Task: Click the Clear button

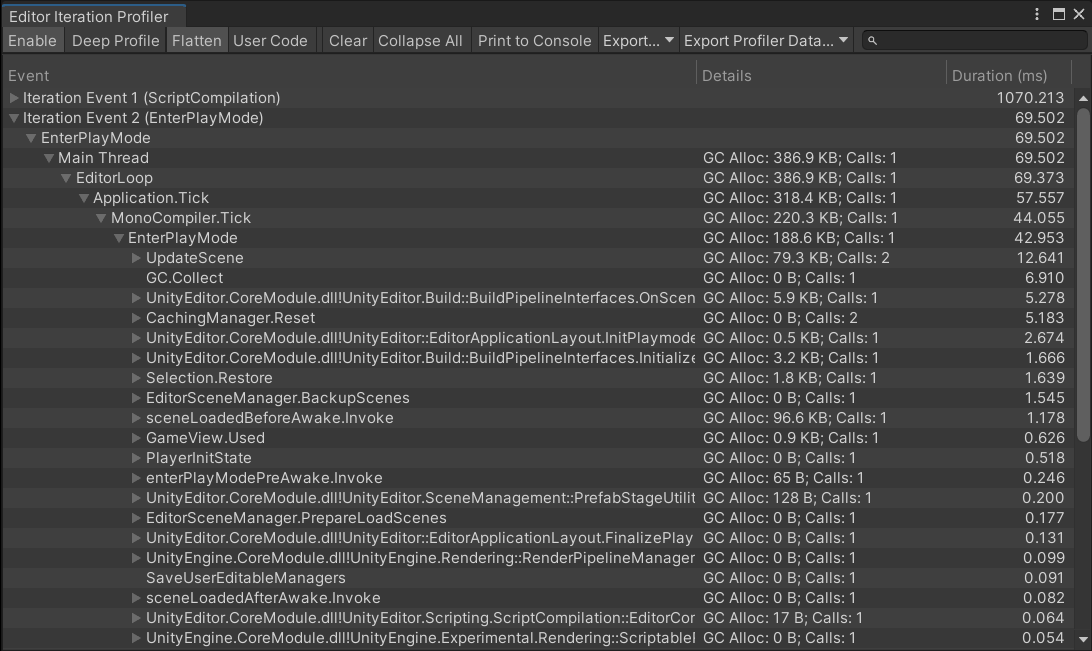Action: click(348, 41)
